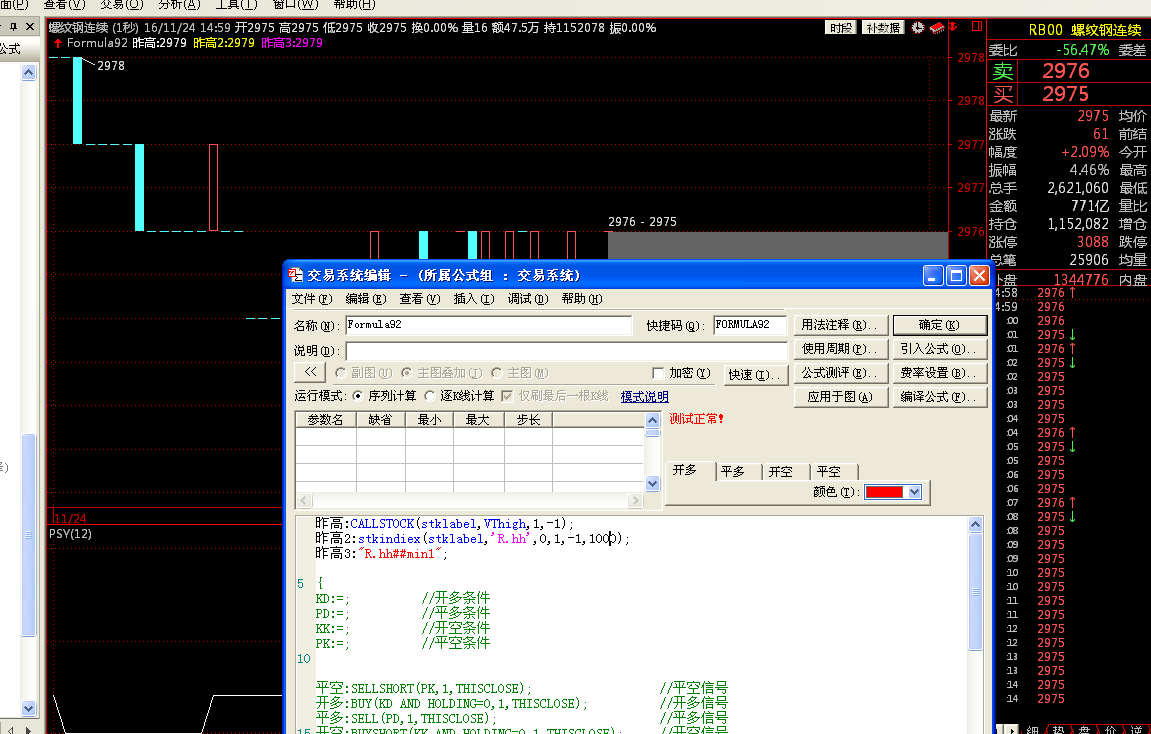Click the 补数据 button on chart

click(882, 27)
